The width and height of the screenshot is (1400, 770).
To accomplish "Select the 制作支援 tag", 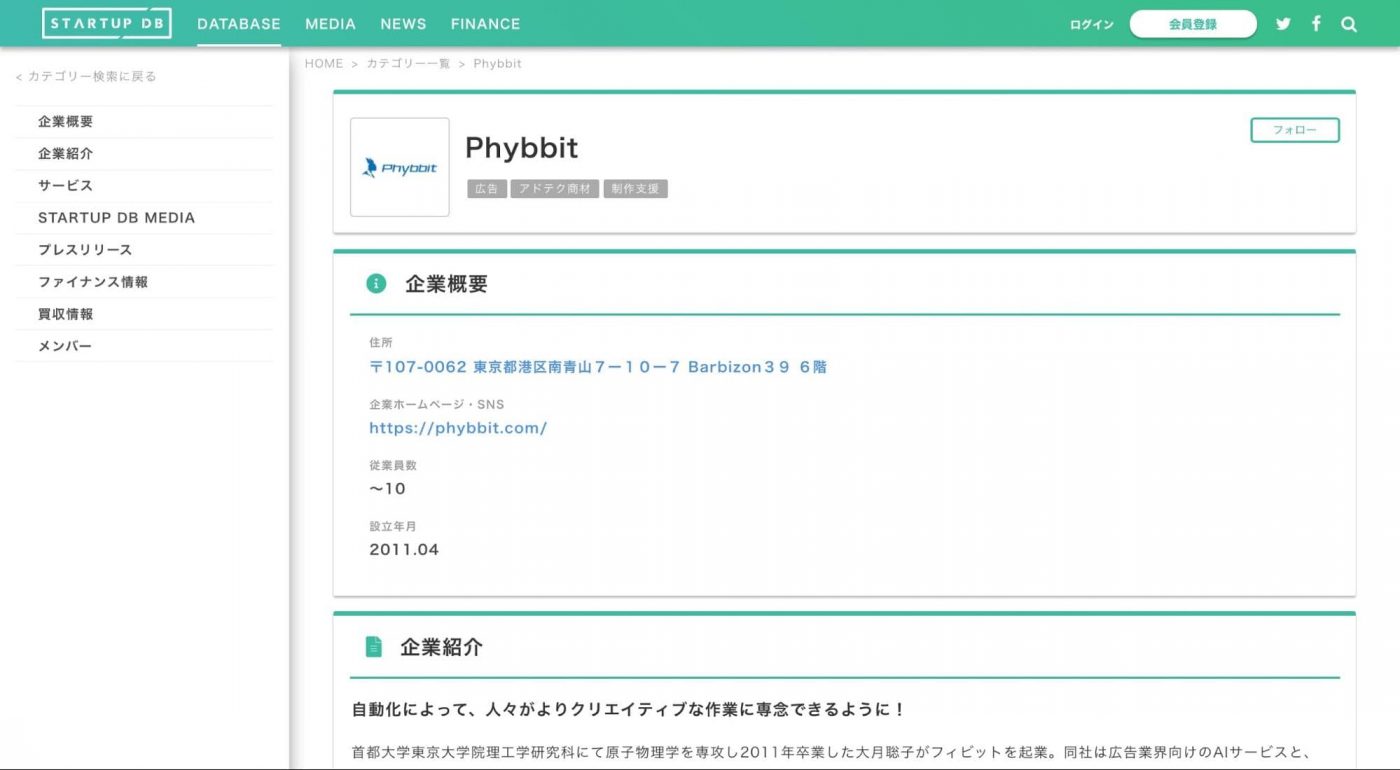I will point(635,188).
